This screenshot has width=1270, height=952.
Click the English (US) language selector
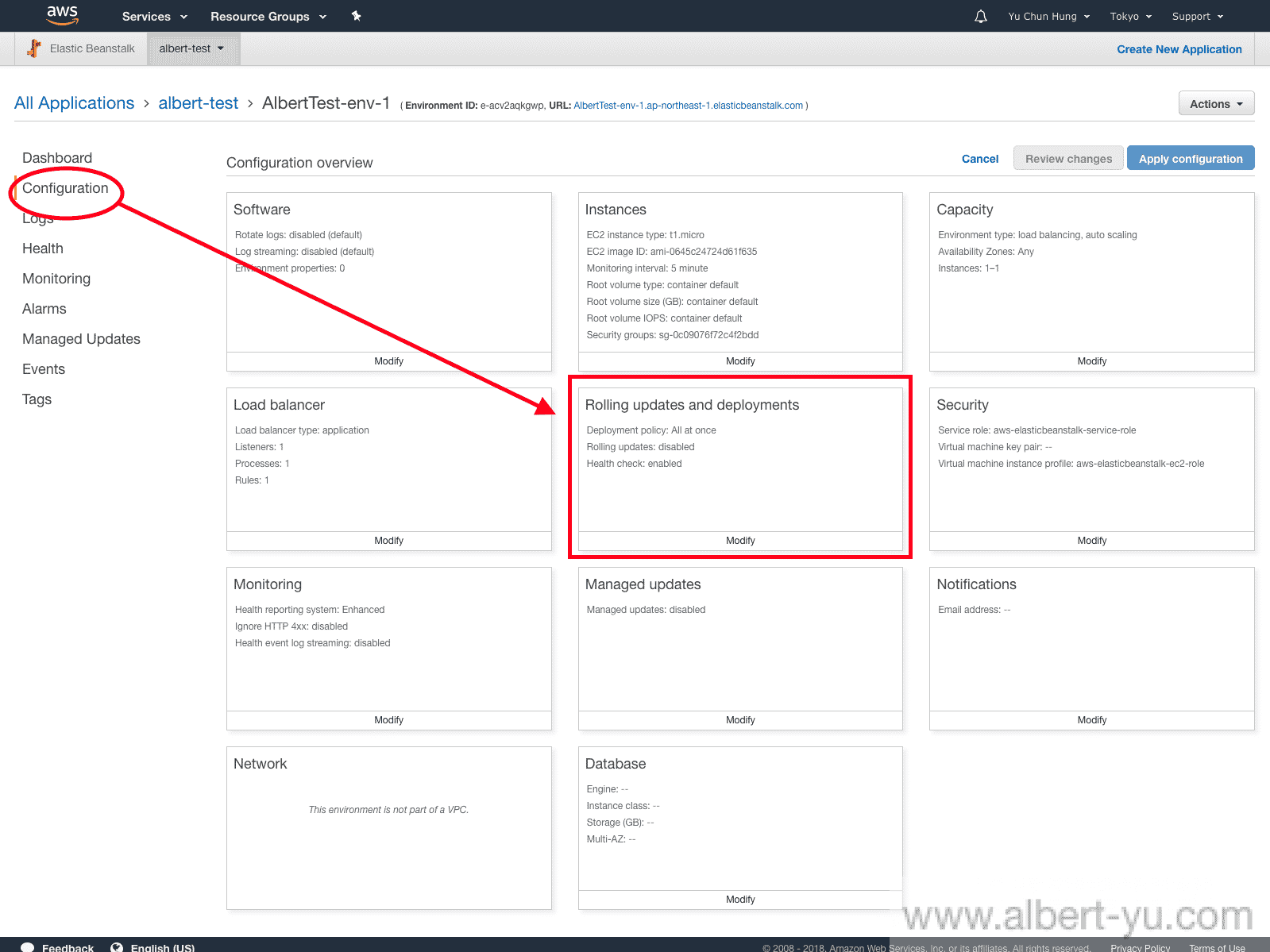pos(162,947)
